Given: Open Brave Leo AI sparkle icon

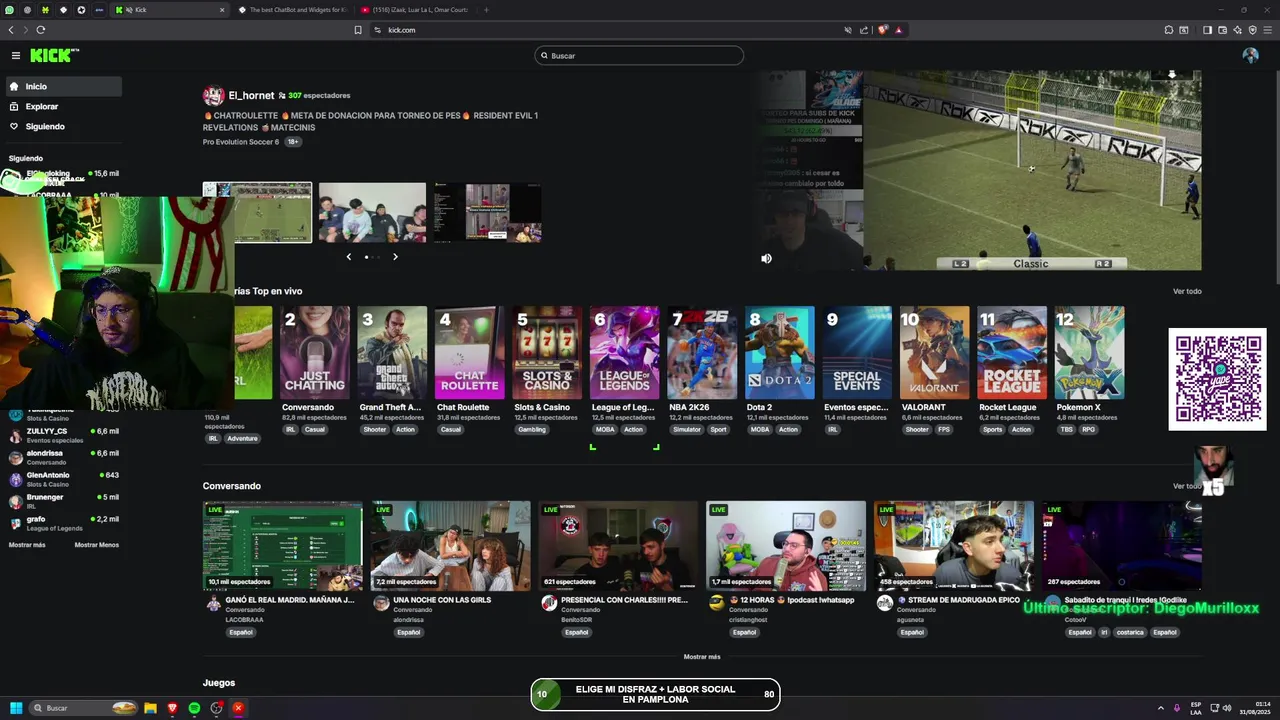Looking at the screenshot, I should [1237, 30].
